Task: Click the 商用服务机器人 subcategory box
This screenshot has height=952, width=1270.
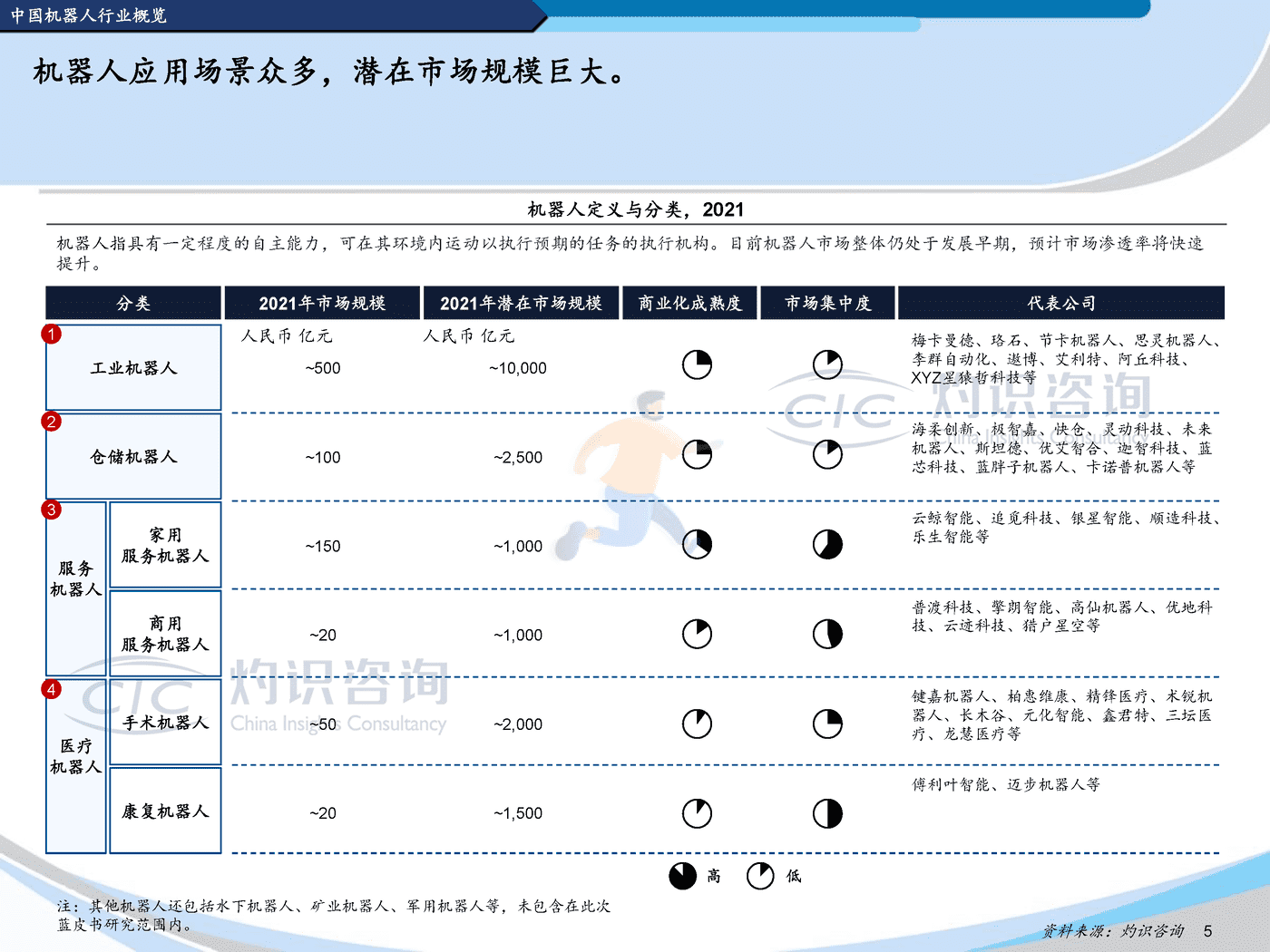Action: pos(165,634)
